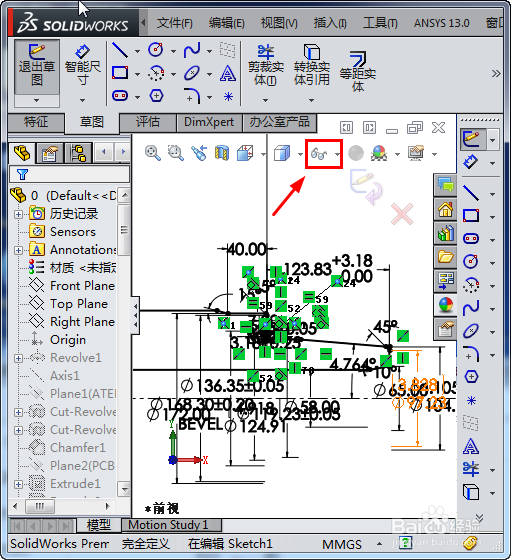Open the PropertyManager tab
Image resolution: width=511 pixels, height=560 pixels.
coord(50,154)
